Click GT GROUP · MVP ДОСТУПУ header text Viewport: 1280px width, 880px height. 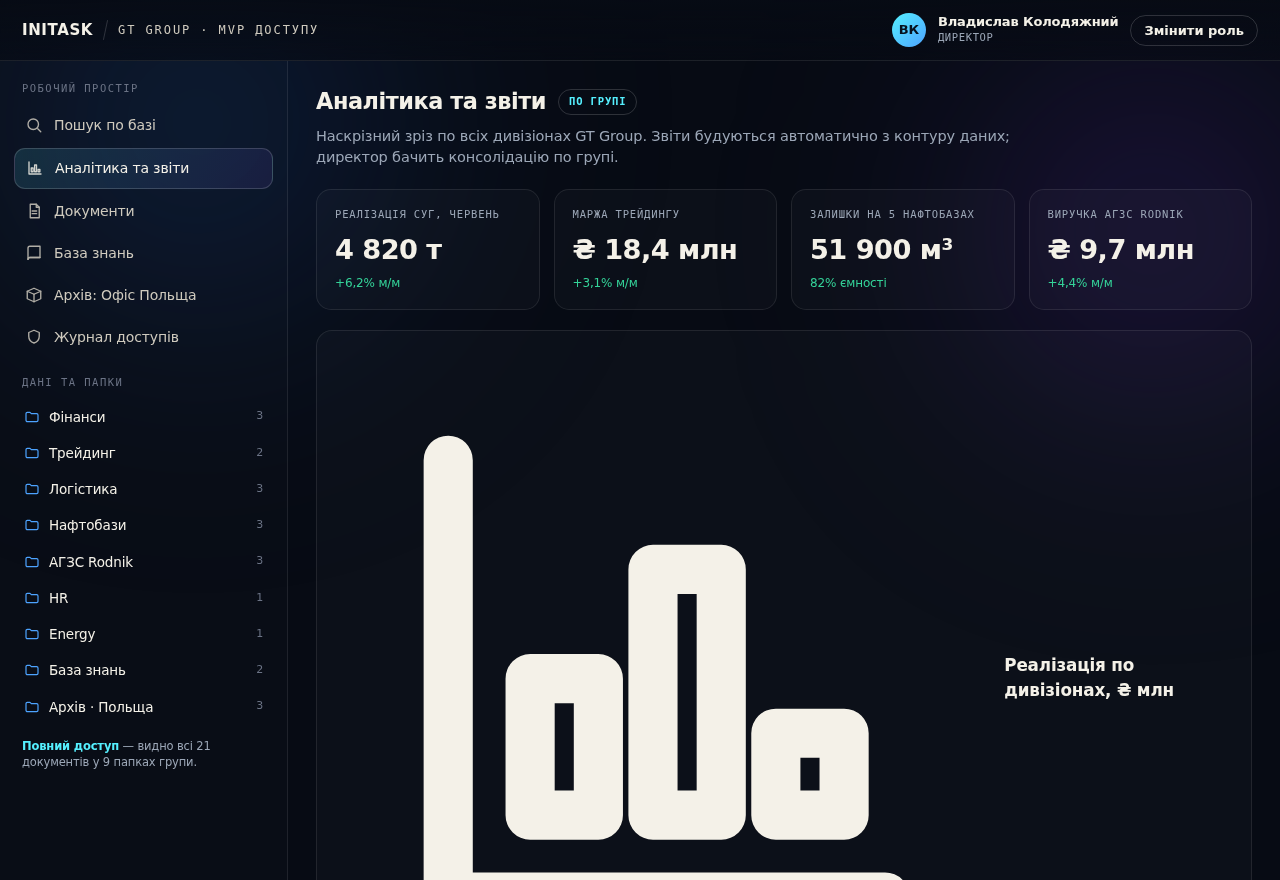pos(218,30)
